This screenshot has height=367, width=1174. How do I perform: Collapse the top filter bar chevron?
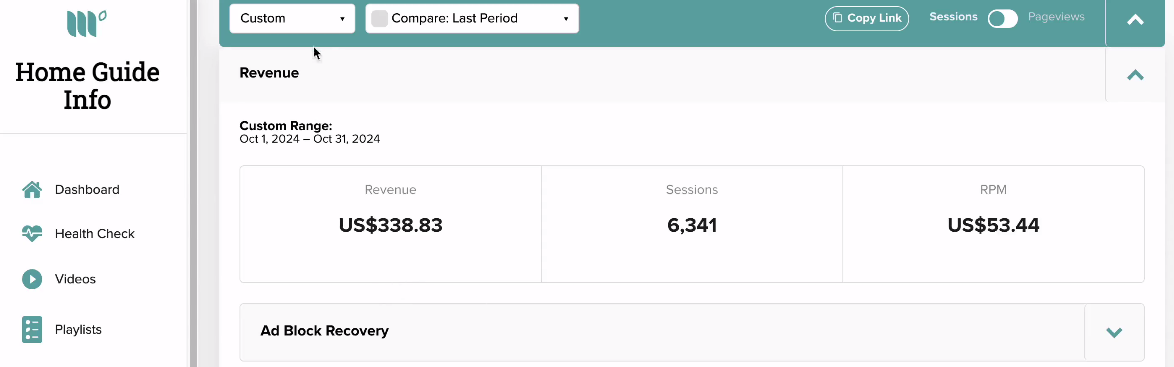pyautogui.click(x=1135, y=20)
